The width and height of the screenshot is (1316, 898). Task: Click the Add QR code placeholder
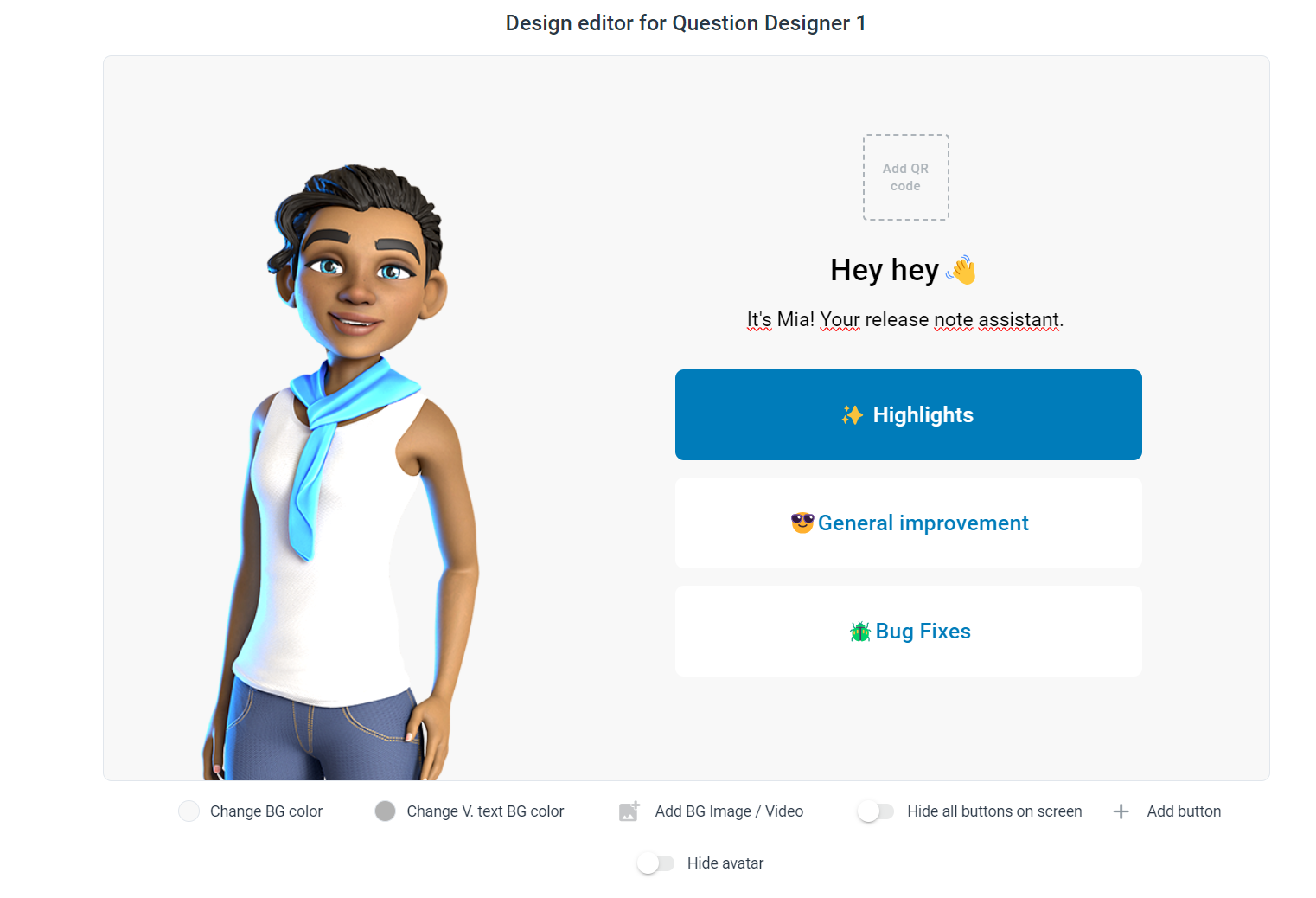906,177
